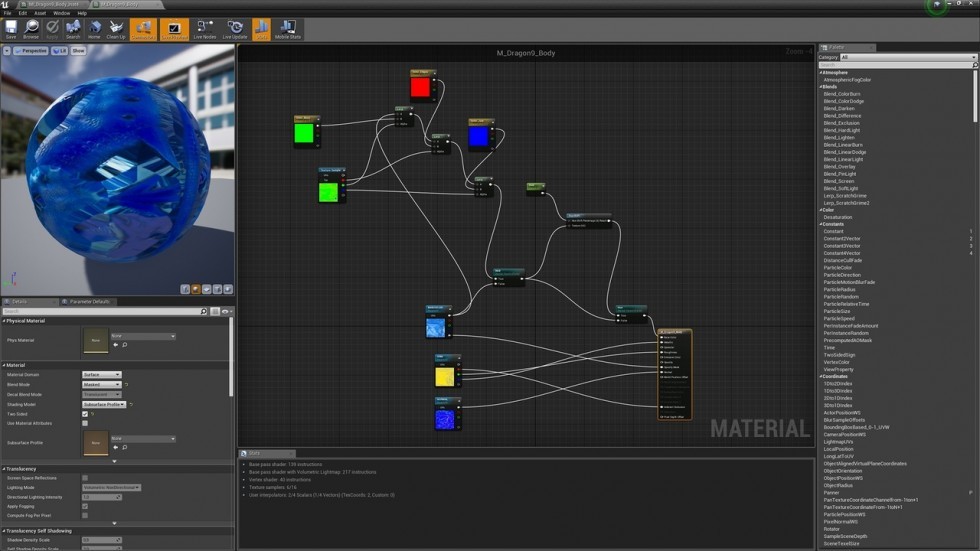Image resolution: width=980 pixels, height=551 pixels.
Task: Open the viewport options arrow menu
Action: click(7, 51)
